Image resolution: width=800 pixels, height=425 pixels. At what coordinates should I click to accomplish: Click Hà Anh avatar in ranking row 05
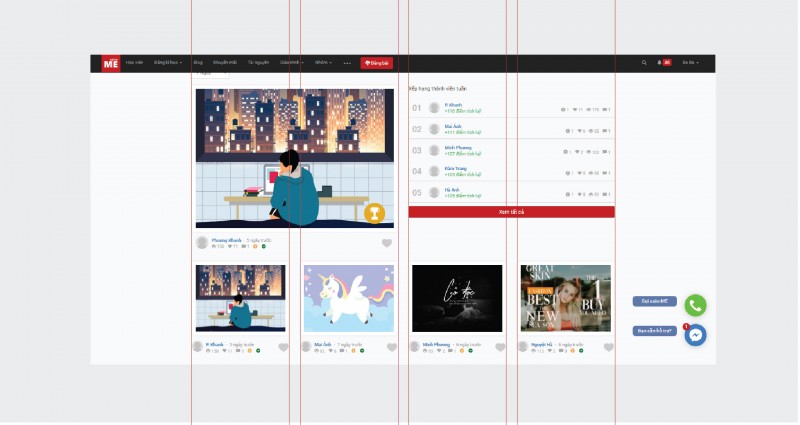434,192
